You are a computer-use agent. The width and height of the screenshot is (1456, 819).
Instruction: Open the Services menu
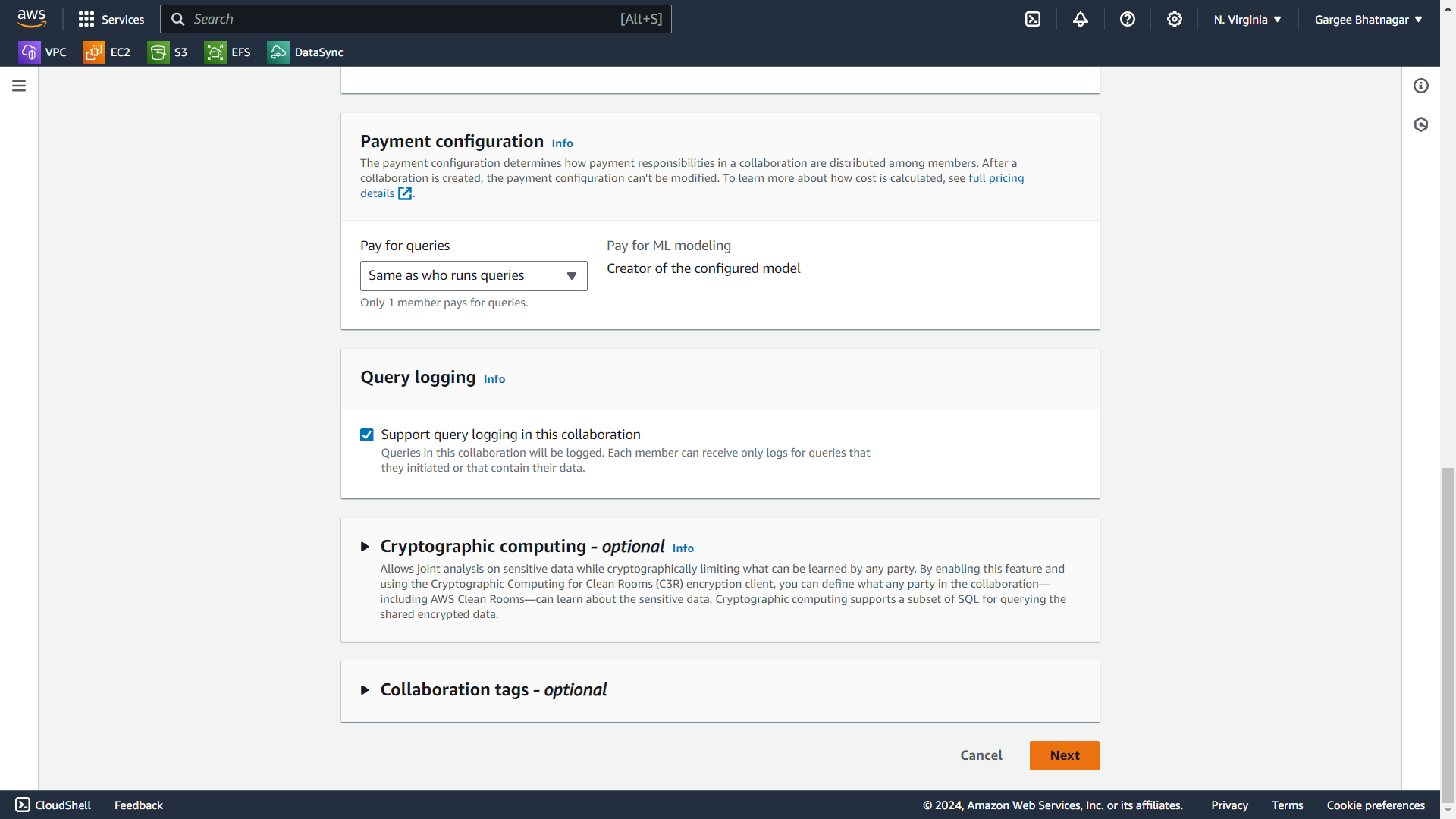(x=111, y=19)
